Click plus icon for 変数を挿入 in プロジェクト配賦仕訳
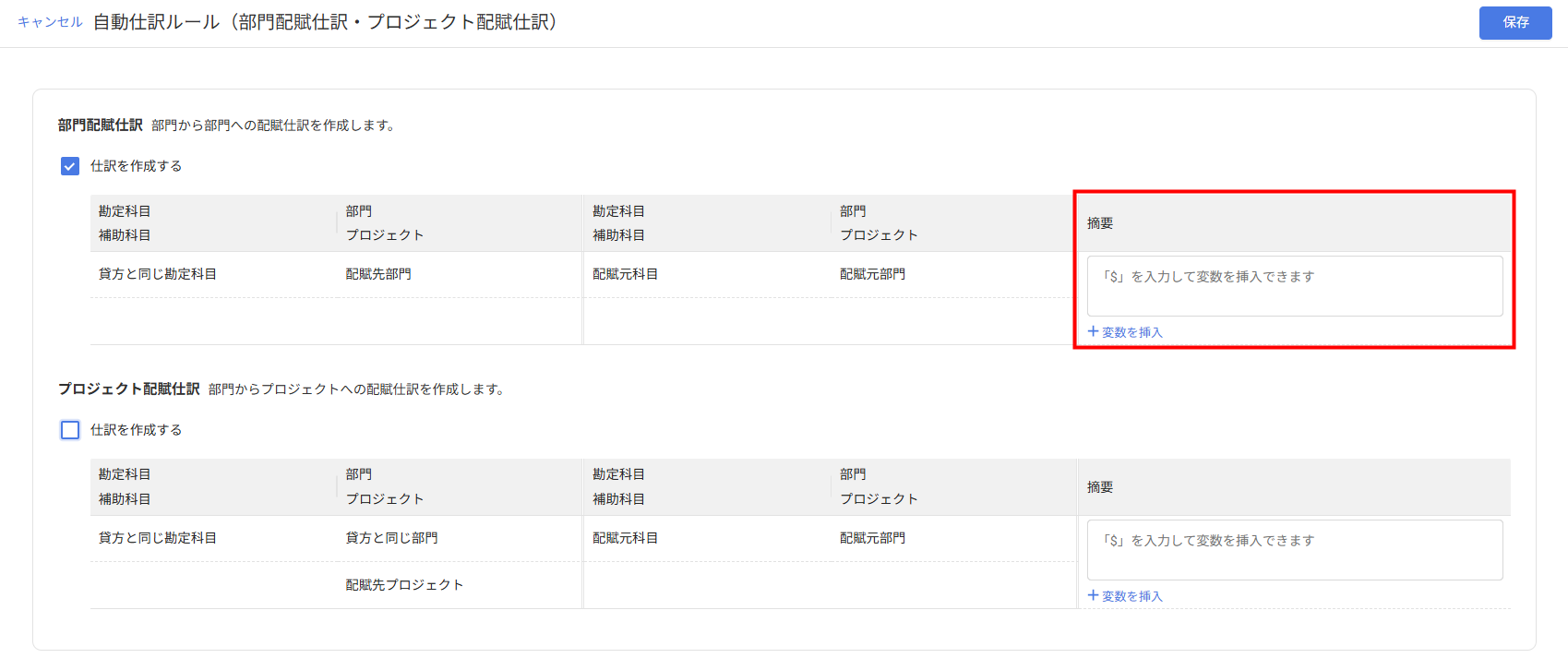Viewport: 1568px width, 670px height. pyautogui.click(x=1094, y=596)
